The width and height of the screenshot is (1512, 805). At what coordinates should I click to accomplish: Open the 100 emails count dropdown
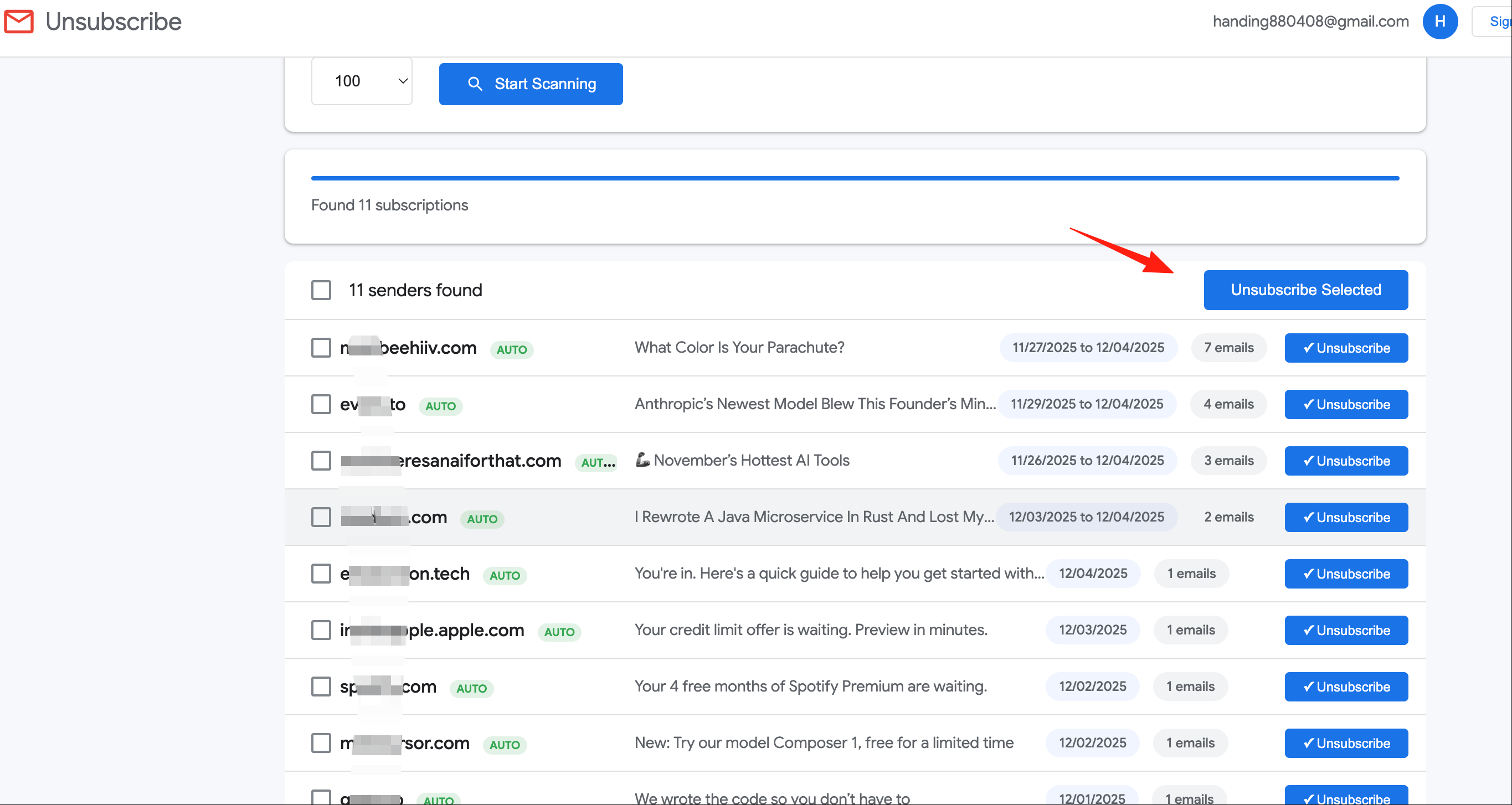click(x=362, y=81)
